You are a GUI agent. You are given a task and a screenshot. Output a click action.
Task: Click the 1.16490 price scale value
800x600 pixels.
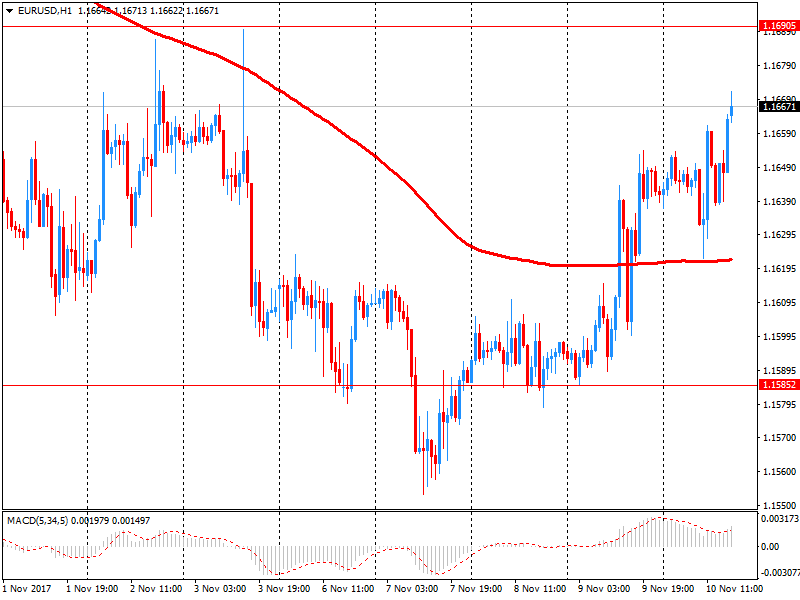(779, 167)
